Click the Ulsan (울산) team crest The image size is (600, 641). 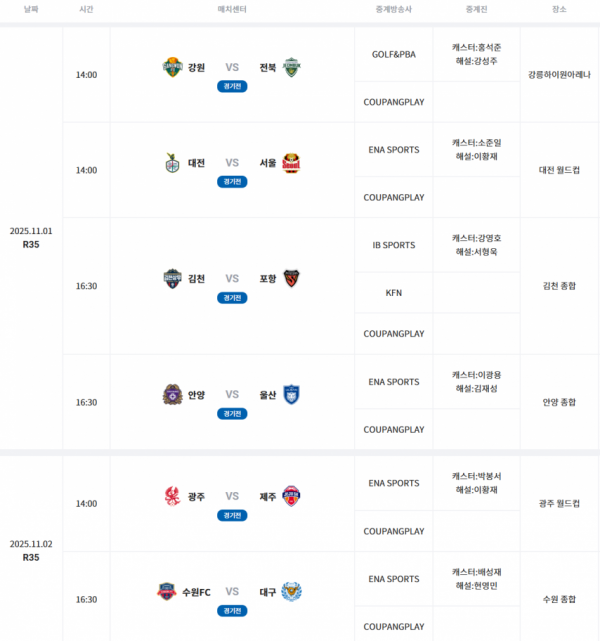click(291, 395)
